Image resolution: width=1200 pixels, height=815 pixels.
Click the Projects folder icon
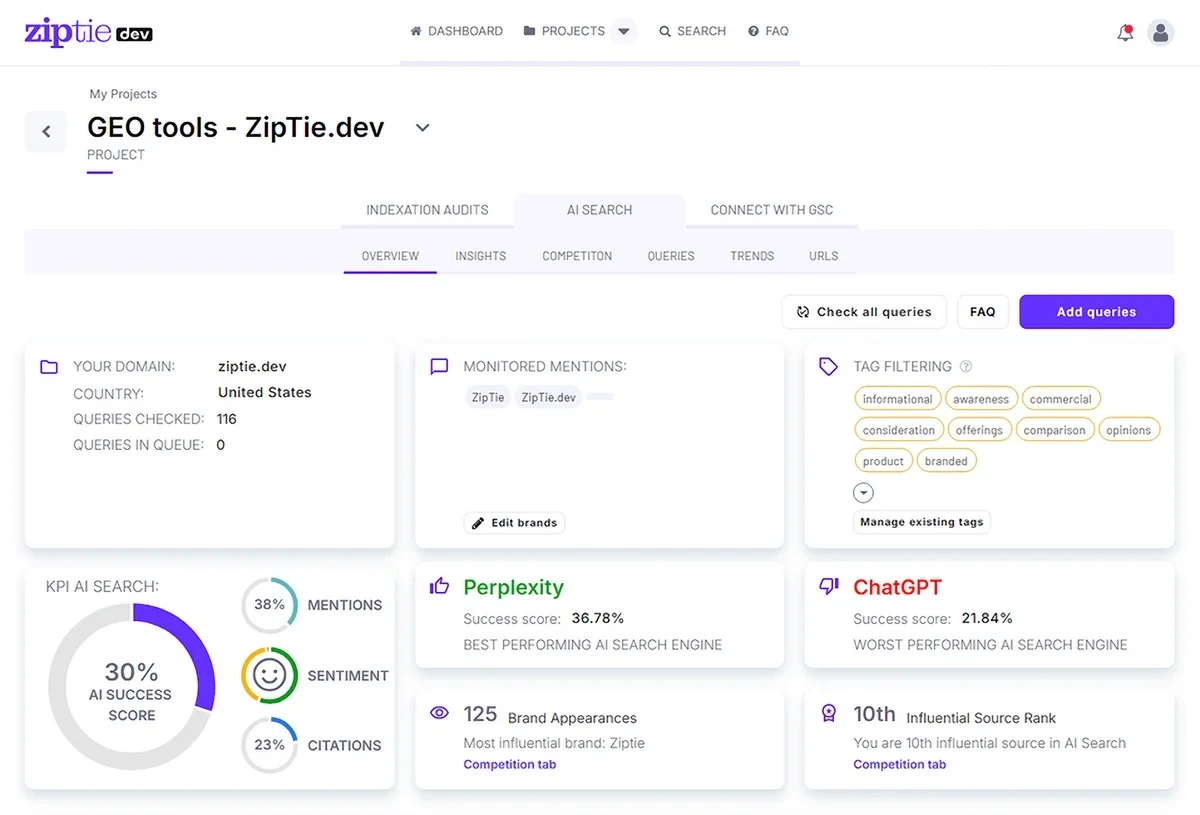click(x=529, y=31)
